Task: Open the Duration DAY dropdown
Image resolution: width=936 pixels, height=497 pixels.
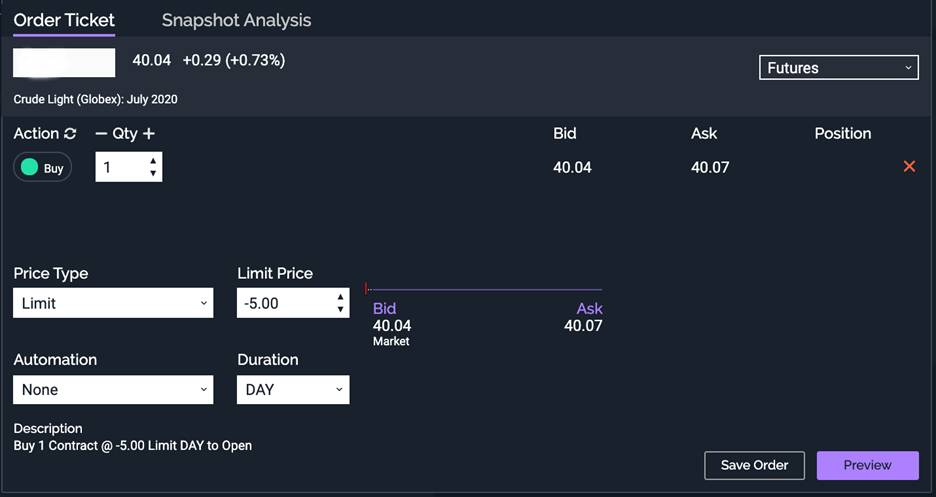Action: coord(293,390)
